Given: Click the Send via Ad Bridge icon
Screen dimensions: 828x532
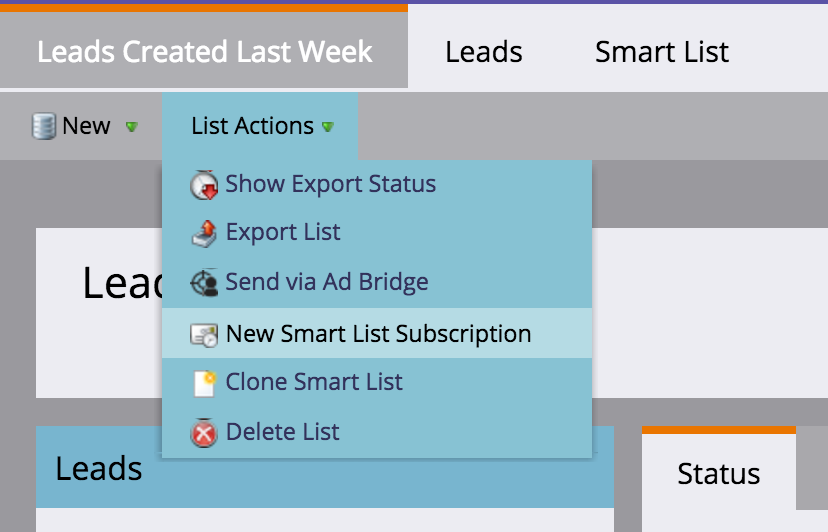Looking at the screenshot, I should 204,283.
